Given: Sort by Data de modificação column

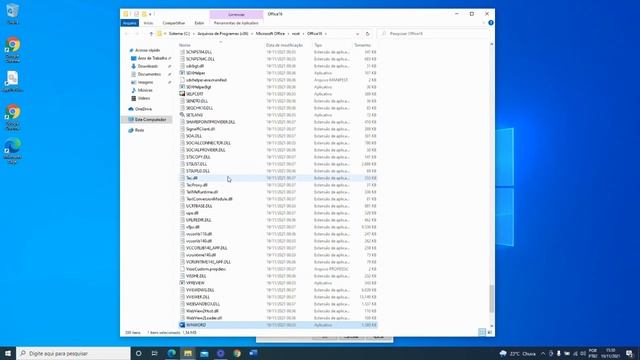Looking at the screenshot, I should pos(284,45).
